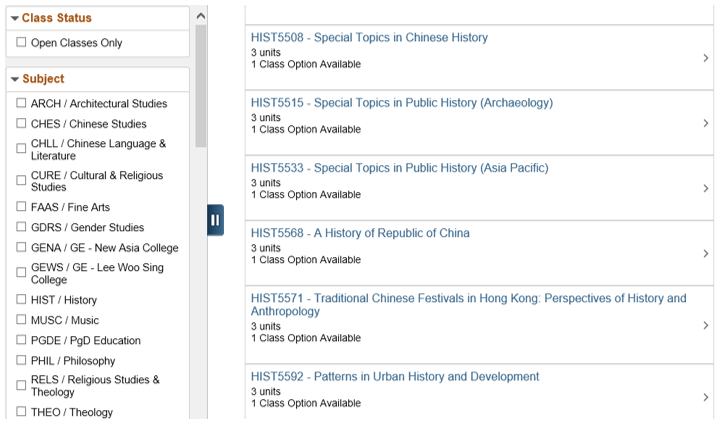Viewport: 719px width, 436px height.
Task: Click the sidebar collapse pause-bars icon
Action: [215, 220]
